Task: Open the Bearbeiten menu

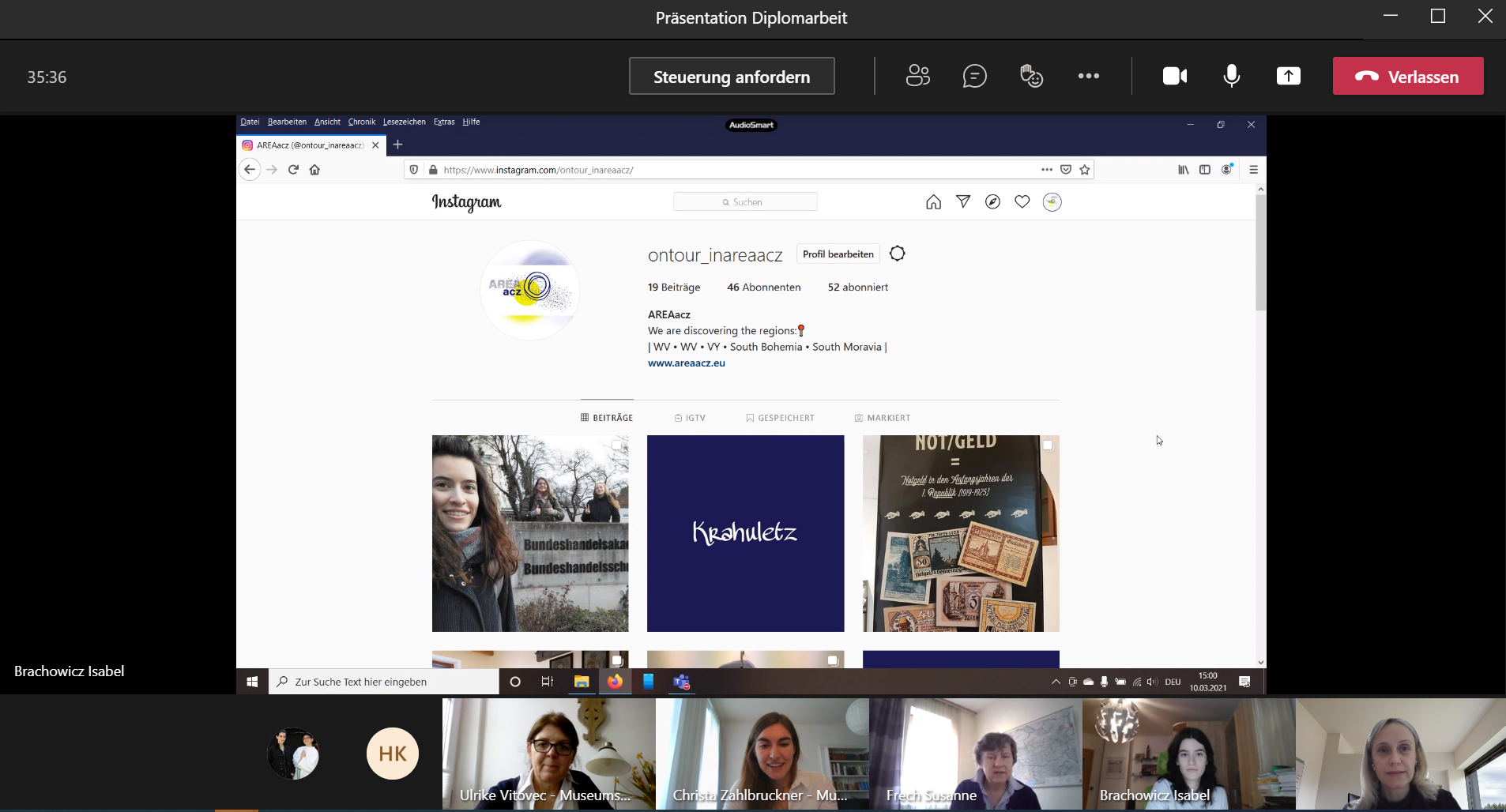Action: (287, 122)
